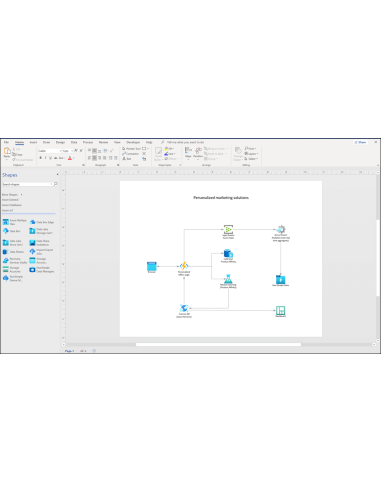381x492 pixels.
Task: Select the Data Share Invitations stencil shape
Action: [40, 243]
